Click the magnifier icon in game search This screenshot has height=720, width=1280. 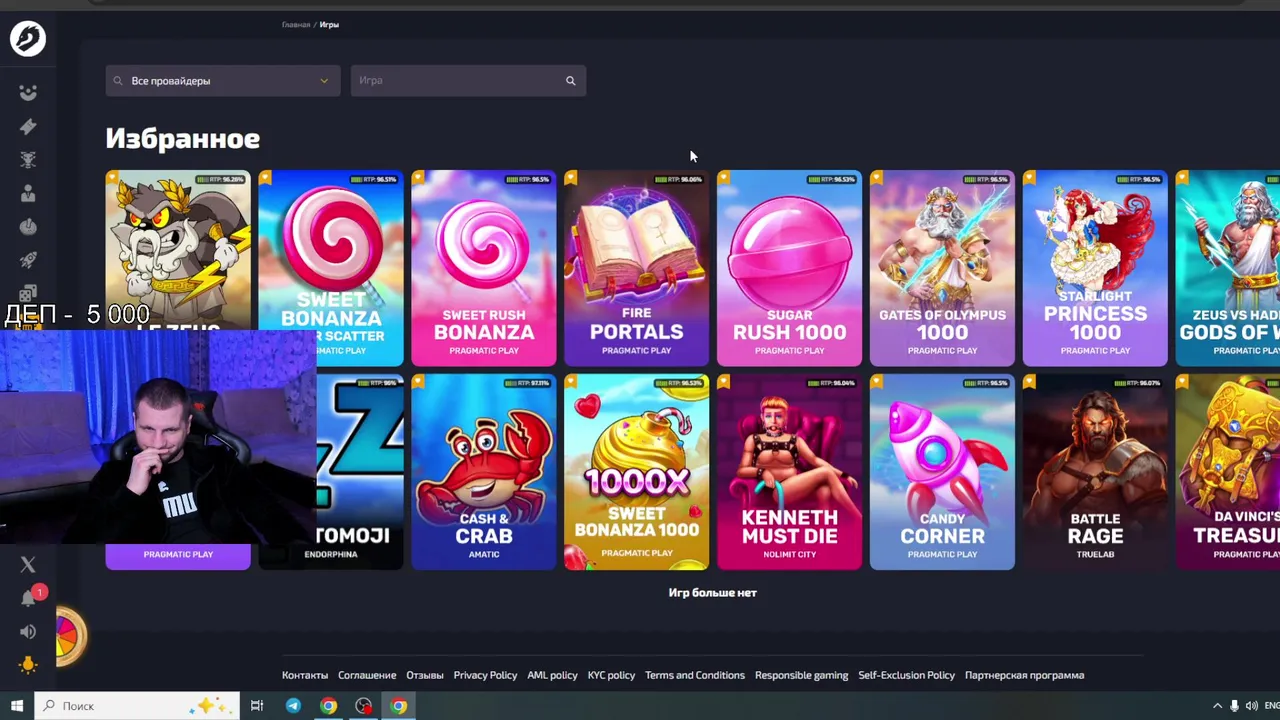point(571,81)
